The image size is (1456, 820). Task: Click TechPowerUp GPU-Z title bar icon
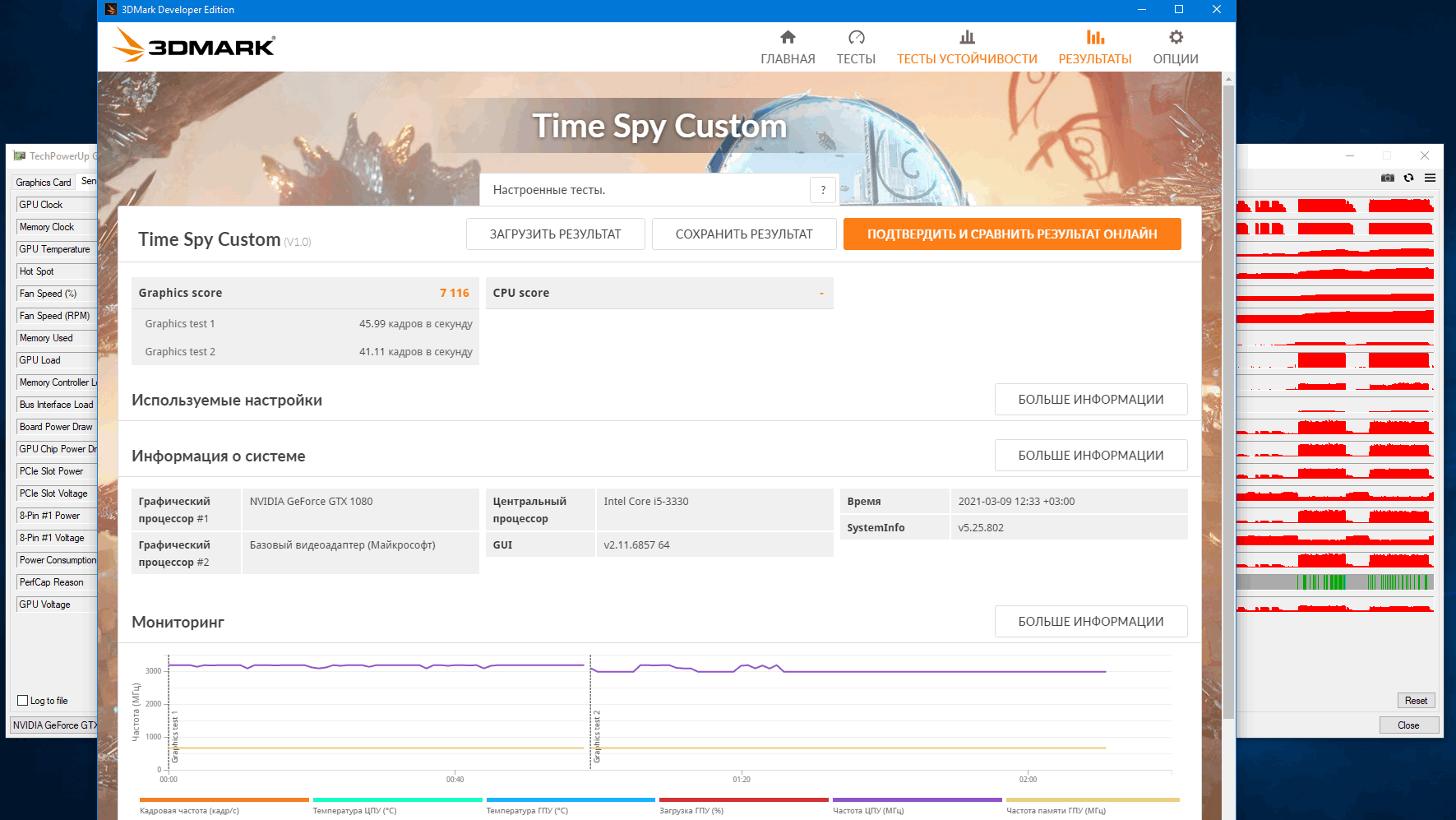[20, 156]
